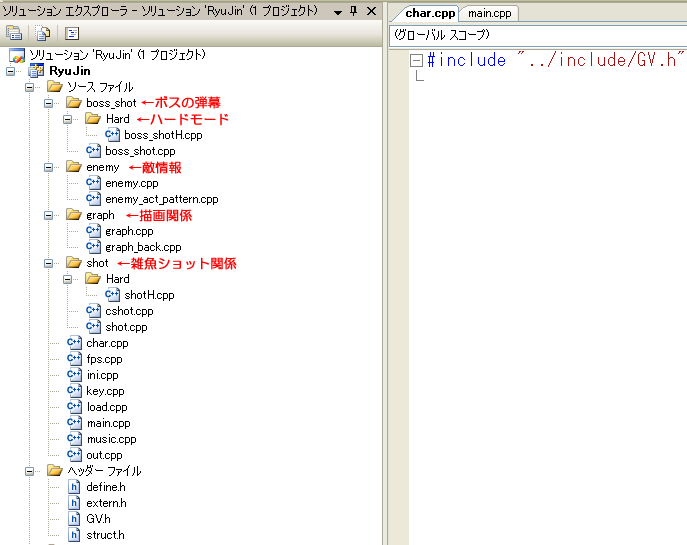Click the "../include/GV.h" string in code
Screen dimensions: 687x545
pos(601,60)
